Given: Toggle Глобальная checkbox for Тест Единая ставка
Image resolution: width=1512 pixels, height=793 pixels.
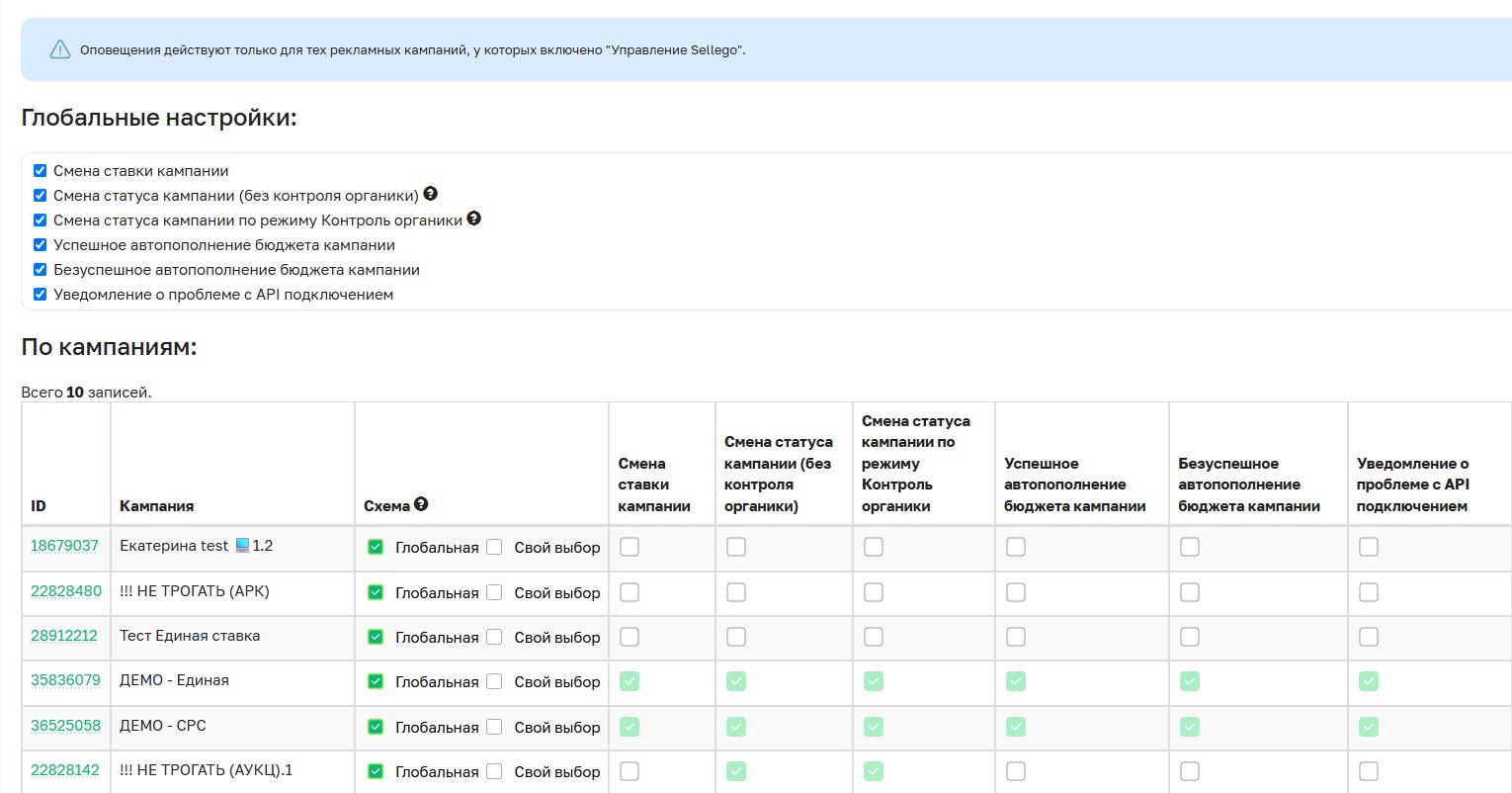Looking at the screenshot, I should [376, 637].
